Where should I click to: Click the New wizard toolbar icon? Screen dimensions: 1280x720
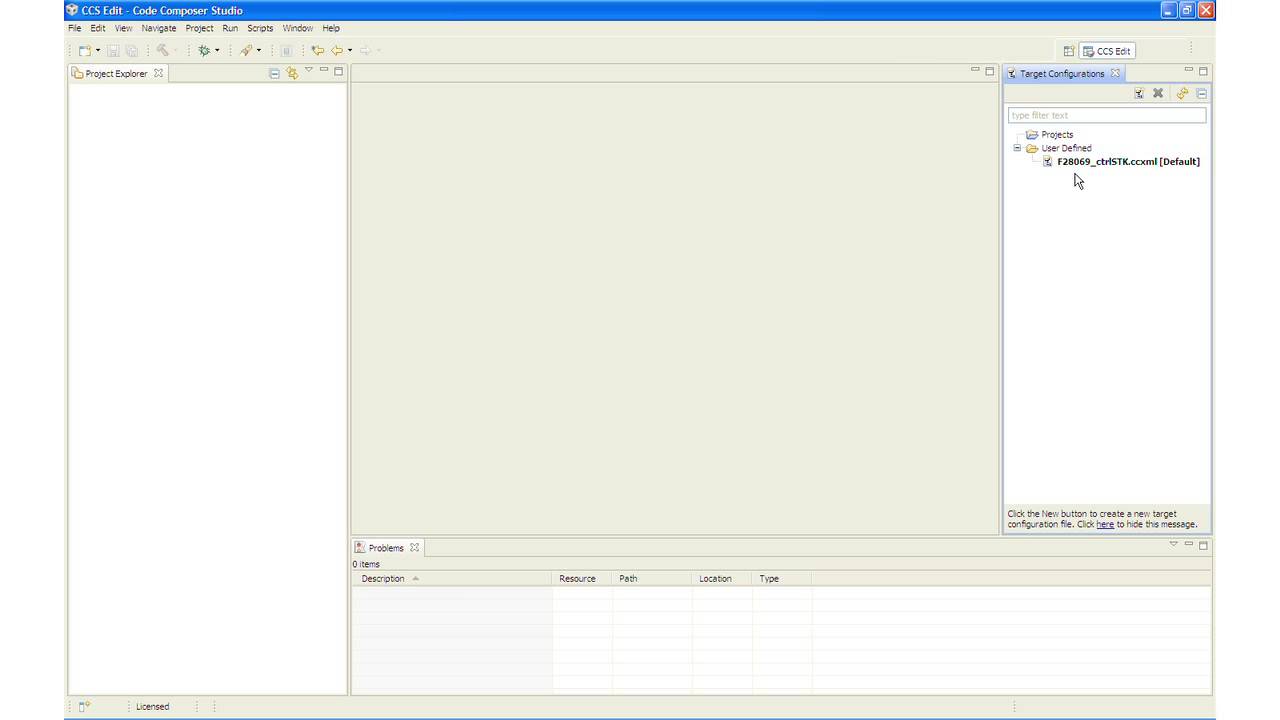[x=85, y=50]
